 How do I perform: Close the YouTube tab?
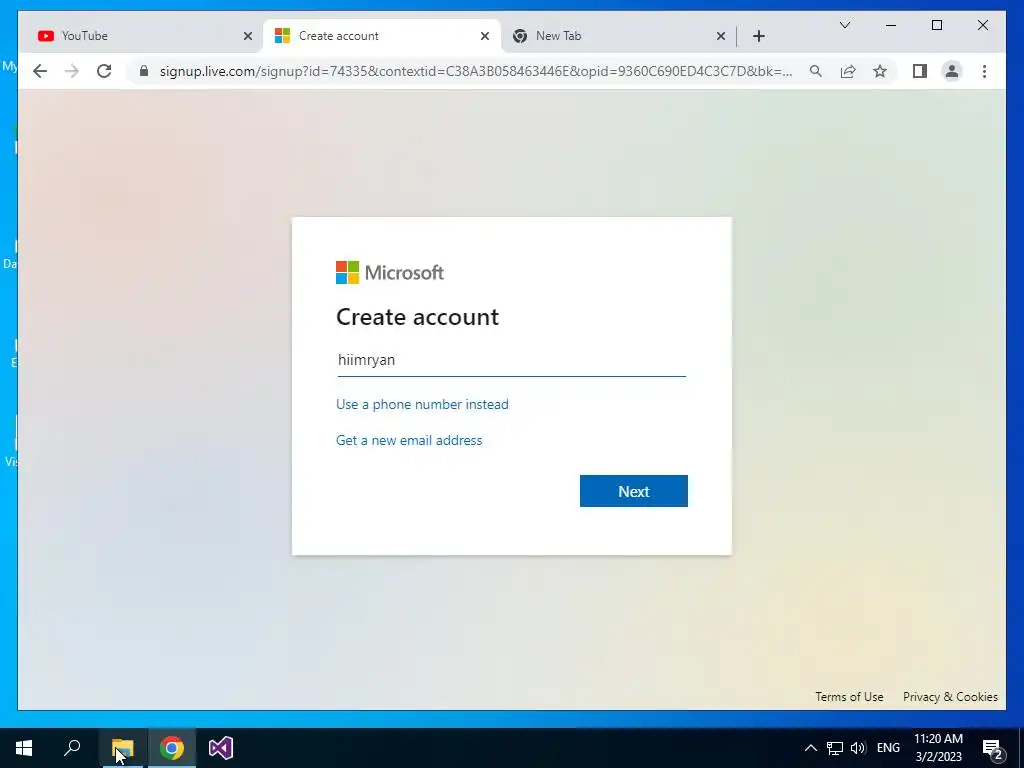248,36
